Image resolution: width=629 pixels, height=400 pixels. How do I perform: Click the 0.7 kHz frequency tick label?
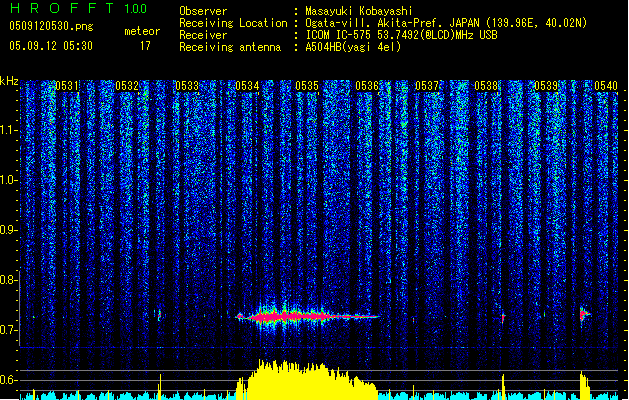point(9,330)
